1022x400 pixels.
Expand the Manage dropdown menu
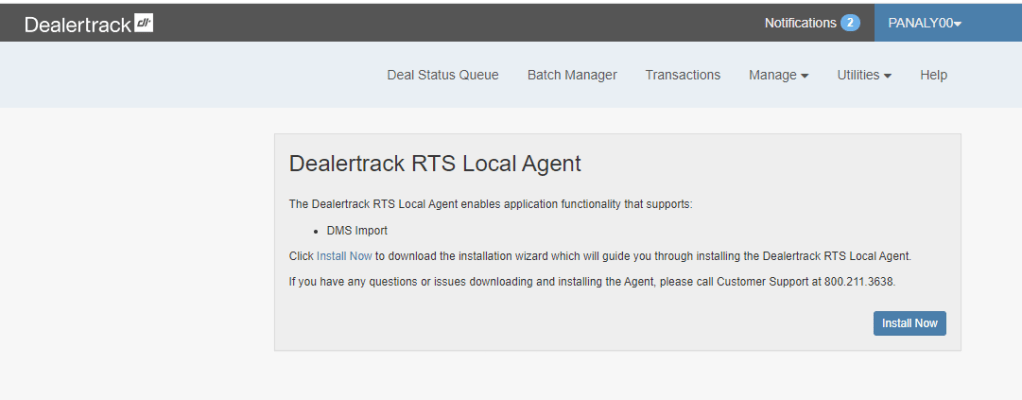coord(778,75)
